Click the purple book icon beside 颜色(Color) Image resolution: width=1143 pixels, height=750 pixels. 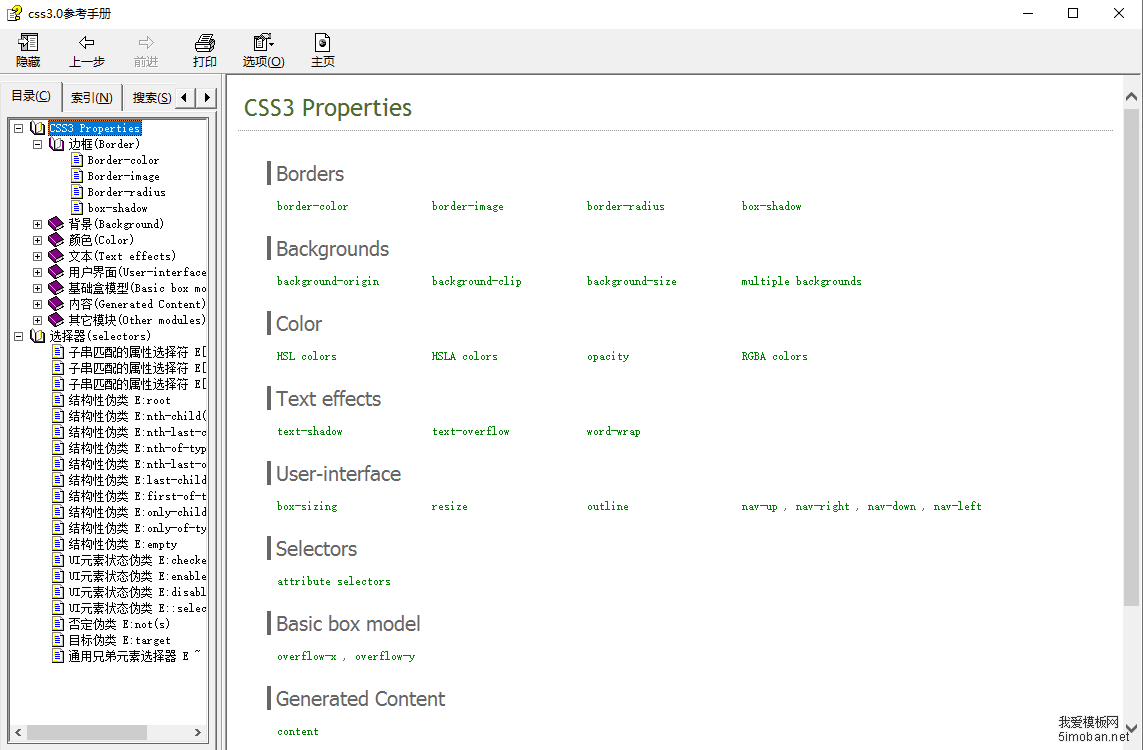click(x=57, y=240)
